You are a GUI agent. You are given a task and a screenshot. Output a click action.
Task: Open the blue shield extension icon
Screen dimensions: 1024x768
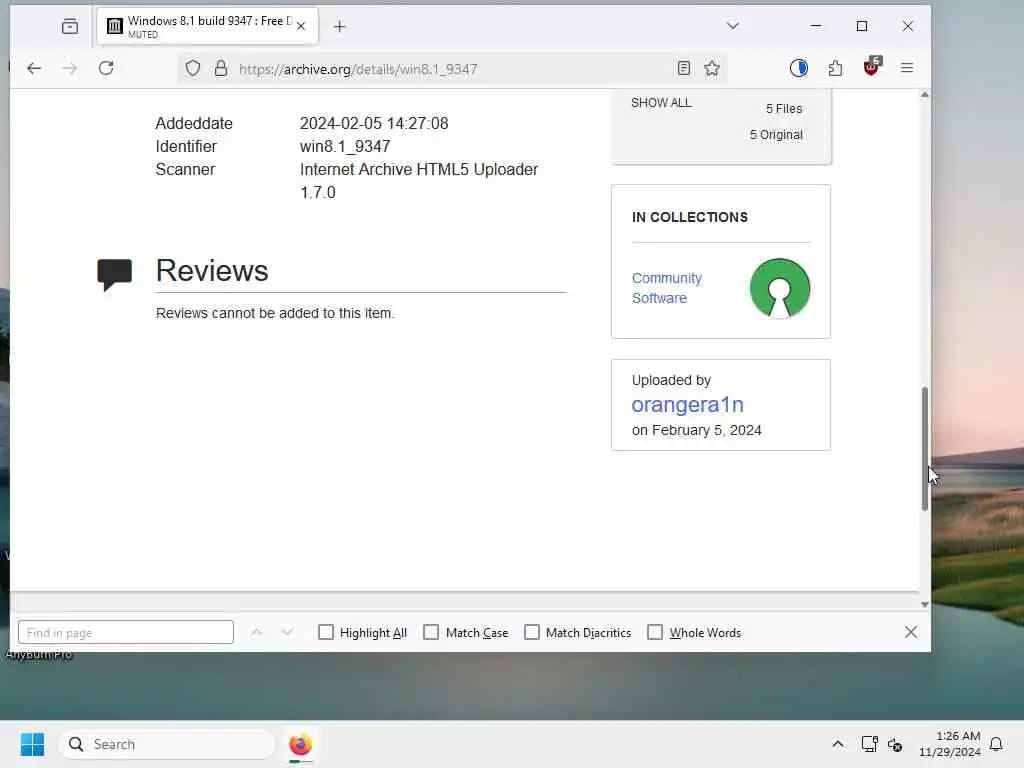(x=799, y=68)
